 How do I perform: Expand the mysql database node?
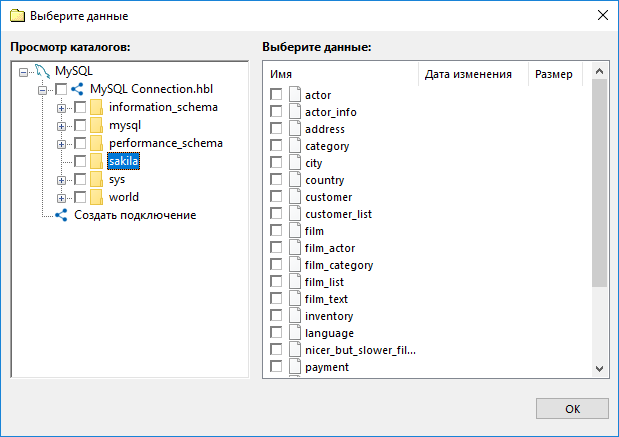click(61, 126)
